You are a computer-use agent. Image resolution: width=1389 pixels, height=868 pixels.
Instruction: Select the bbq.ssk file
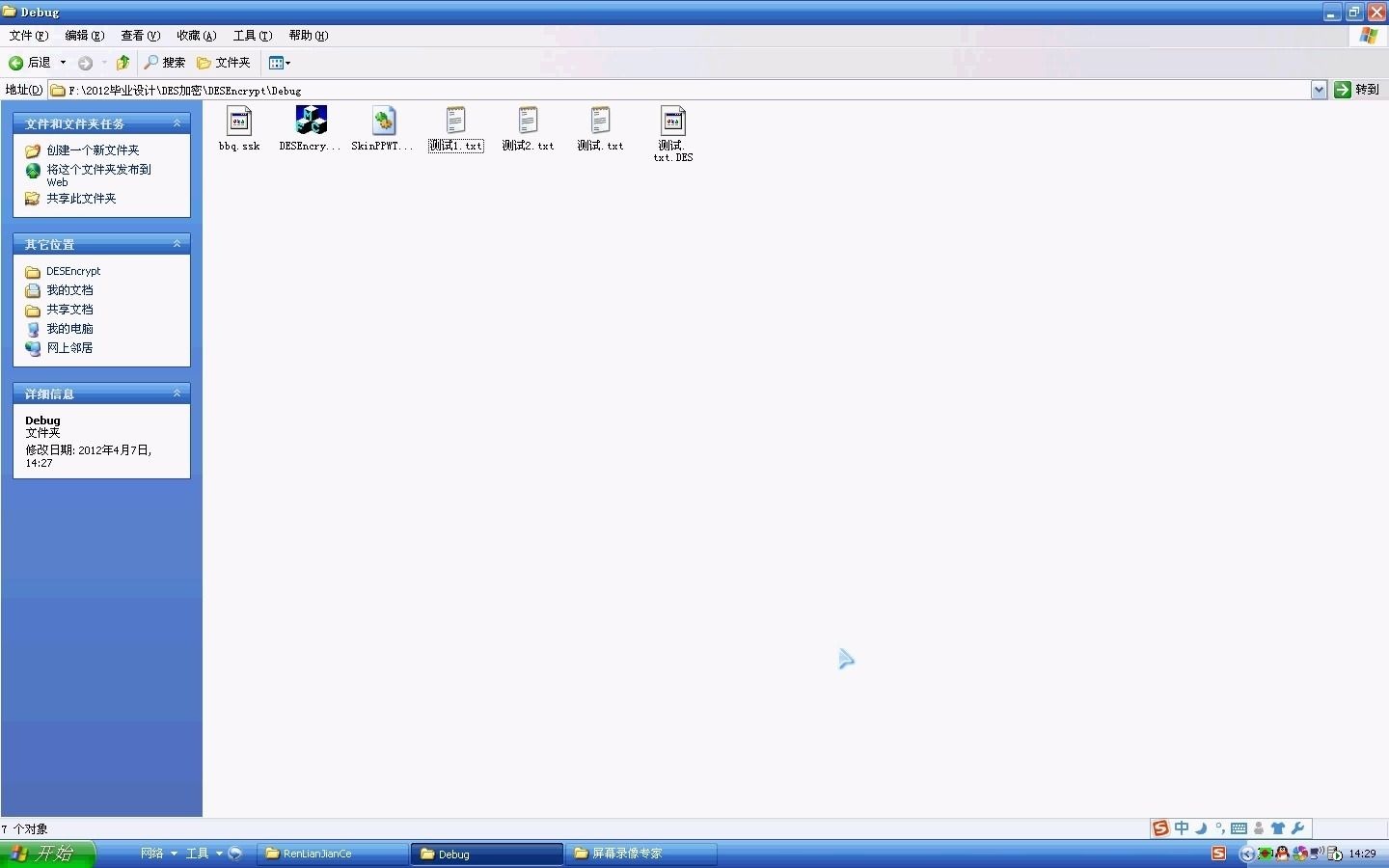(x=239, y=129)
